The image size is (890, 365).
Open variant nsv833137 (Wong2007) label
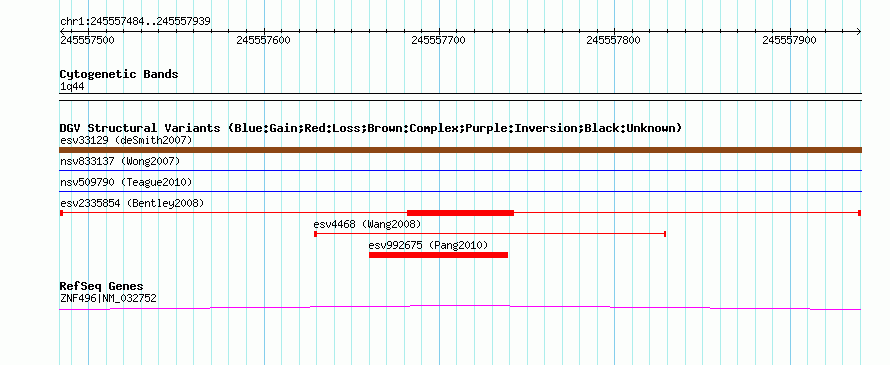[x=120, y=161]
